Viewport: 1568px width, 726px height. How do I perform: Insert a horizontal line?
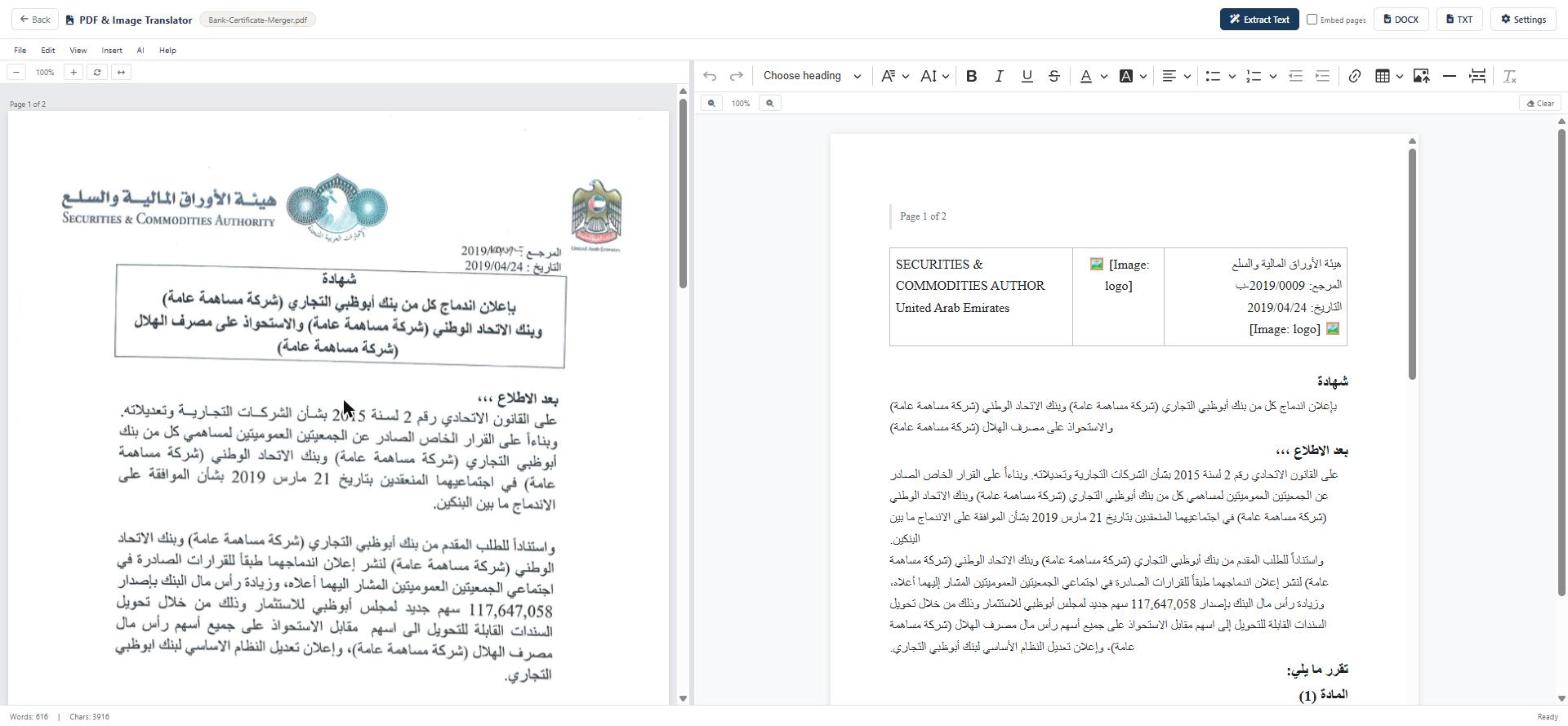click(x=1449, y=76)
